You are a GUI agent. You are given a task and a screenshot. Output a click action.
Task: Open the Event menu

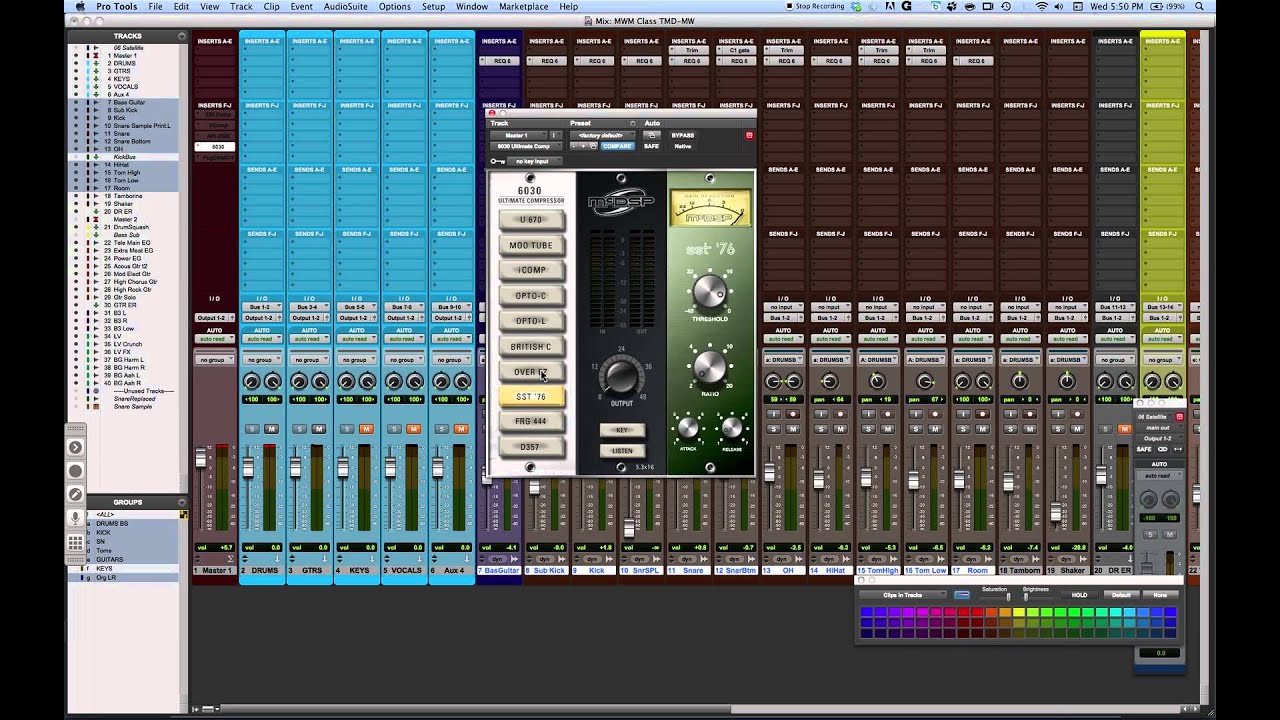coord(301,6)
